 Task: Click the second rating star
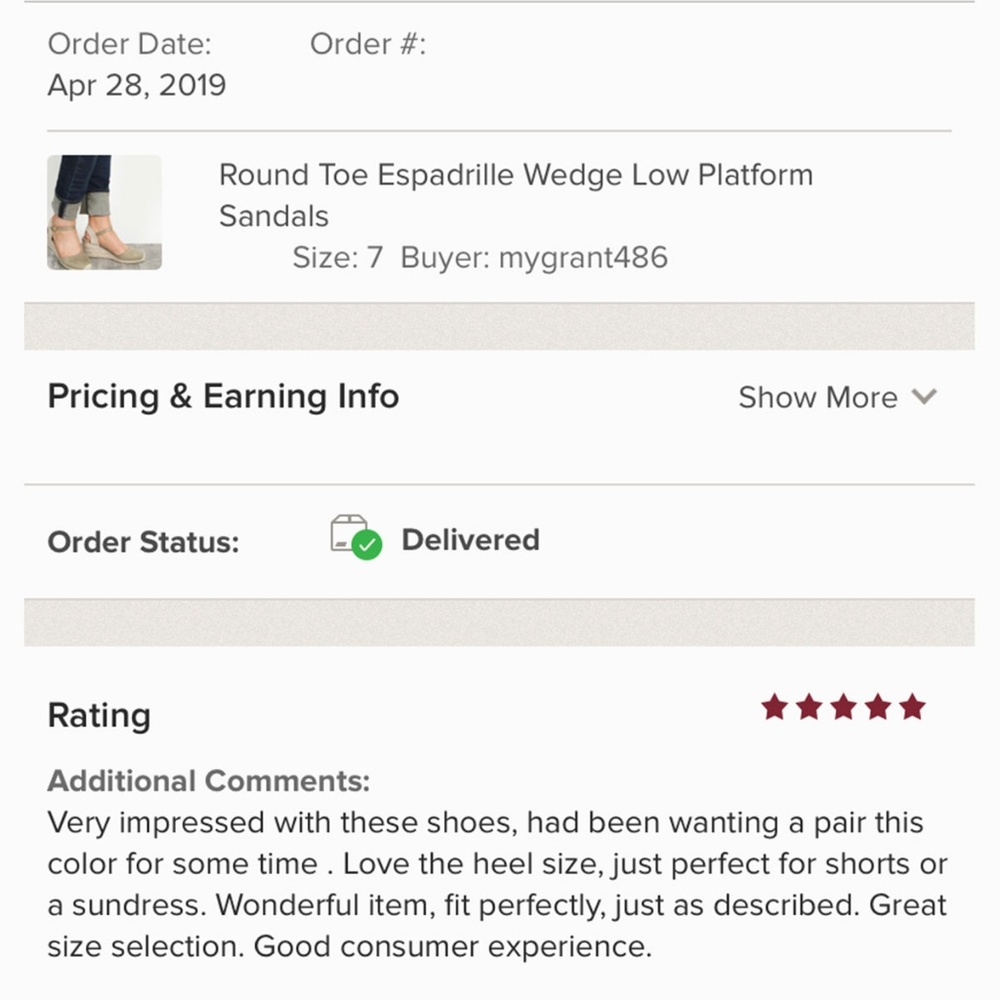[x=809, y=708]
